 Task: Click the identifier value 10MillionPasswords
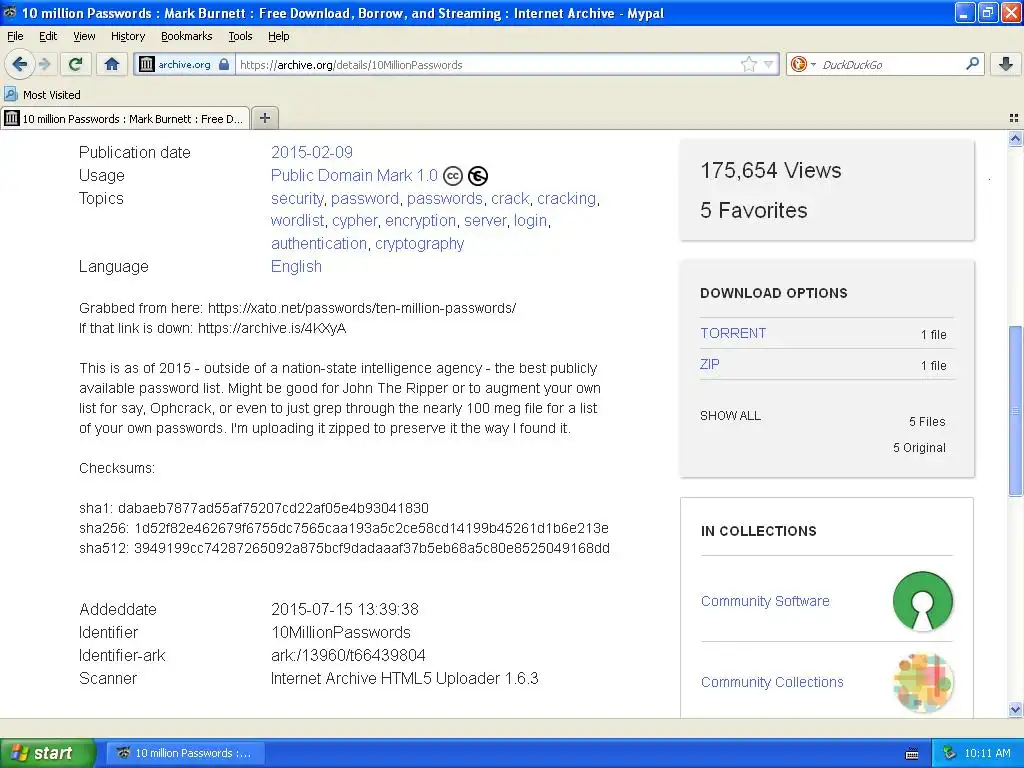coord(341,632)
